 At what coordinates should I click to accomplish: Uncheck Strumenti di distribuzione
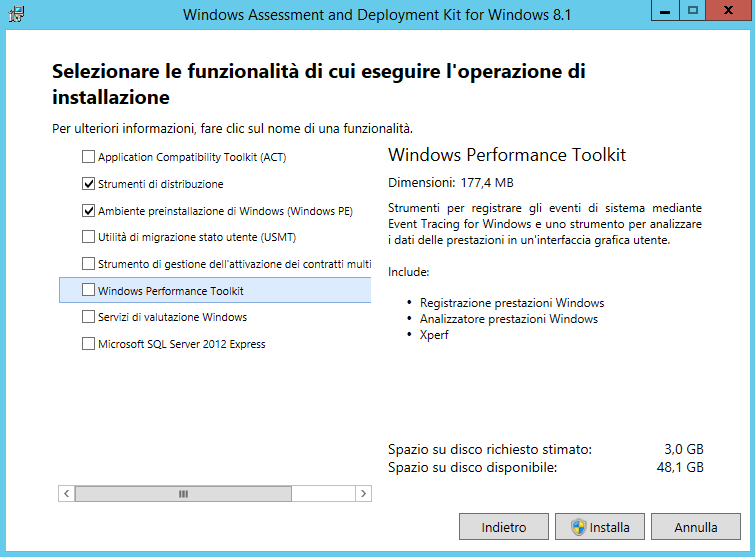(x=89, y=184)
